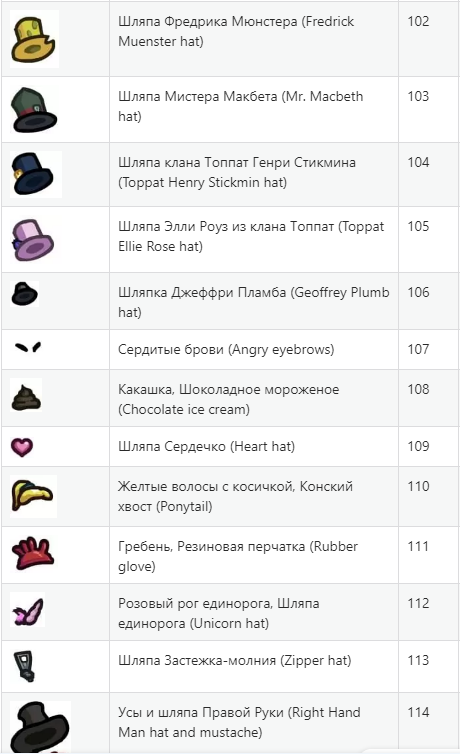
Task: Click the Geoffrey Plumb small black hat icon
Action: point(25,294)
